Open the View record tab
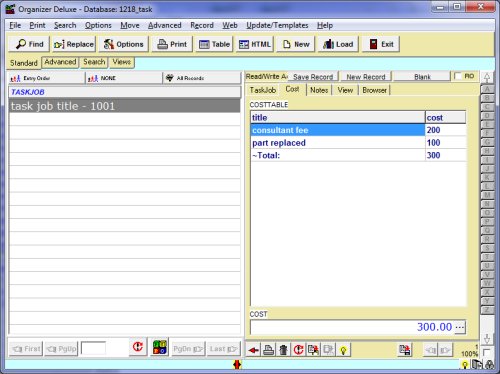500x374 pixels. pyautogui.click(x=345, y=90)
